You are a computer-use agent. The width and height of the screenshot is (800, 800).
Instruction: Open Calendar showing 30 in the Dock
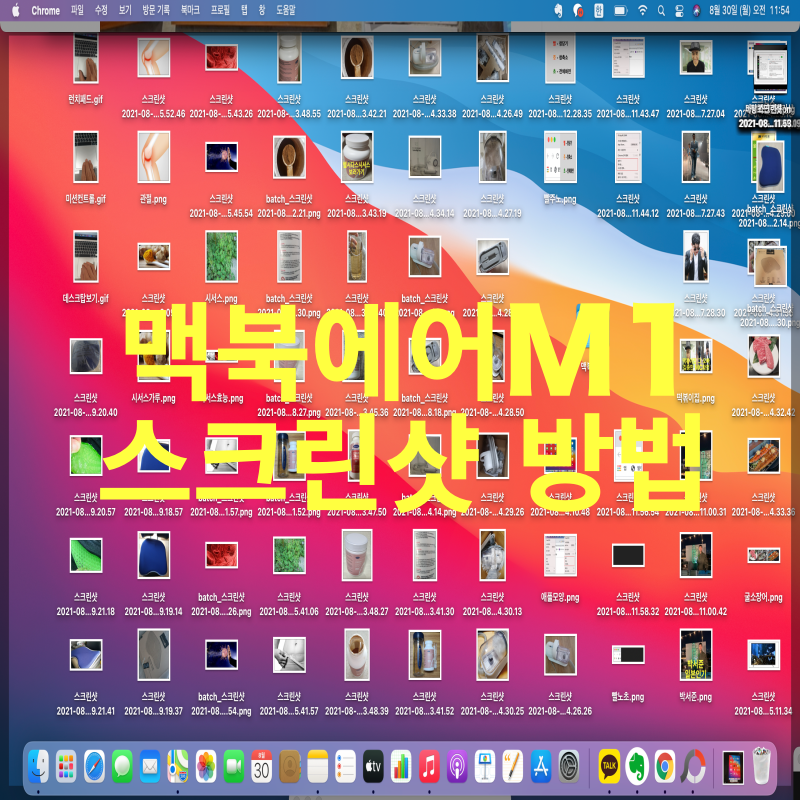click(x=262, y=765)
